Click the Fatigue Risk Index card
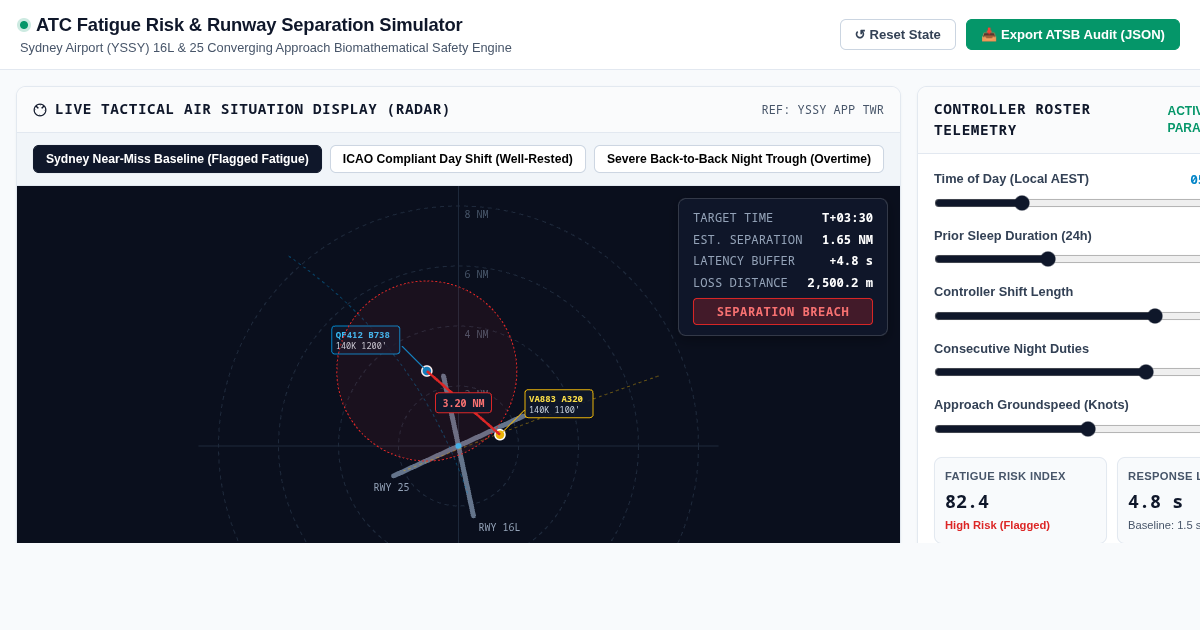 click(x=1020, y=500)
